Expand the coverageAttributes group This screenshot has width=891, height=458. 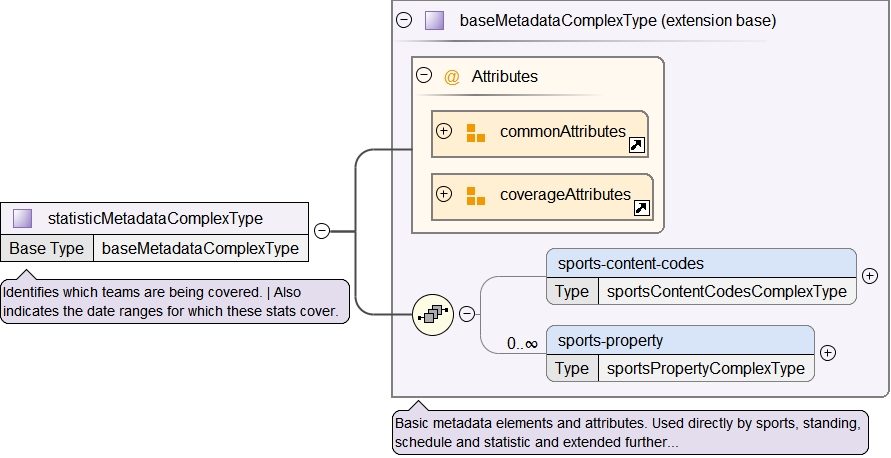(x=444, y=194)
